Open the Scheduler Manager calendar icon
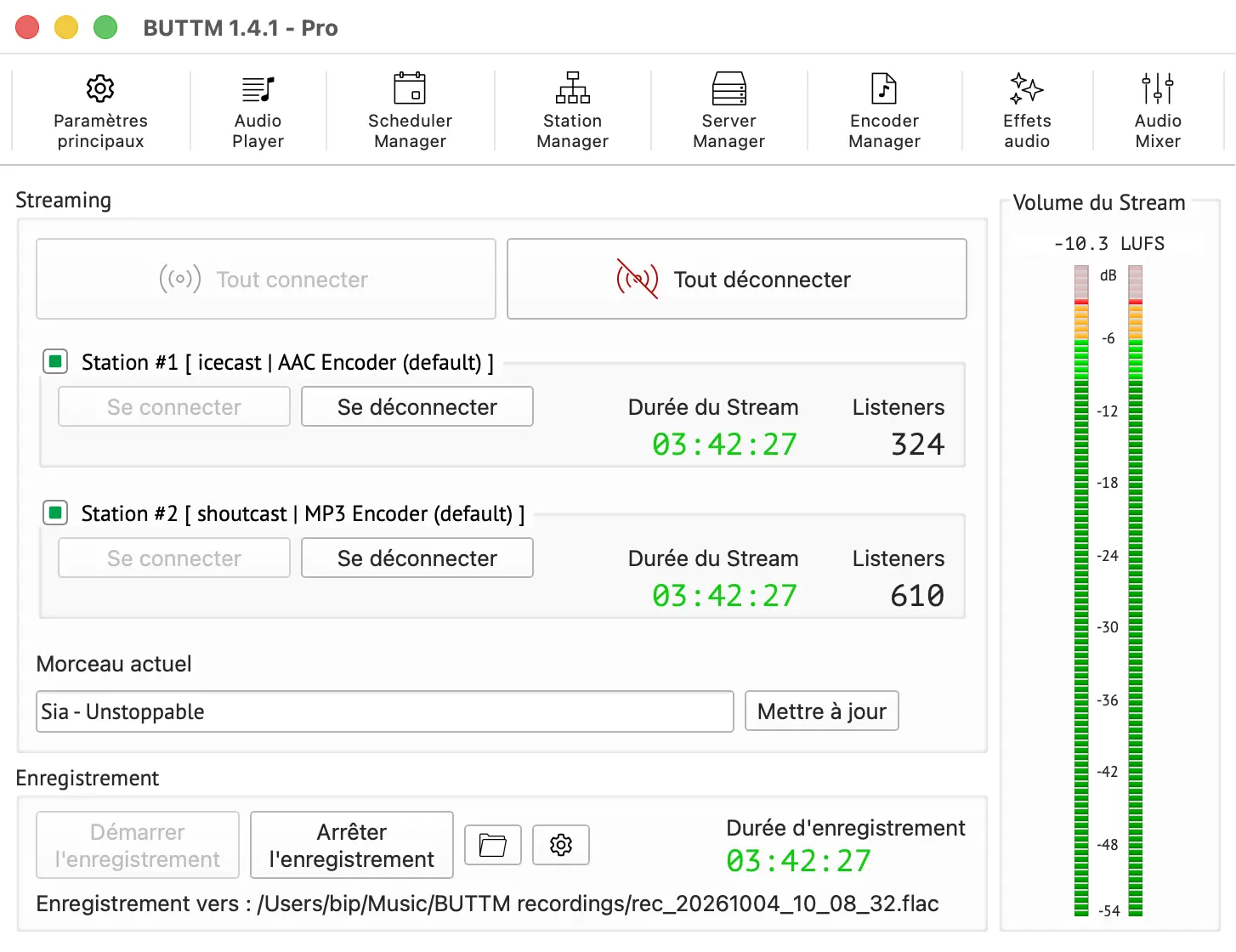The width and height of the screenshot is (1236, 952). click(x=410, y=88)
